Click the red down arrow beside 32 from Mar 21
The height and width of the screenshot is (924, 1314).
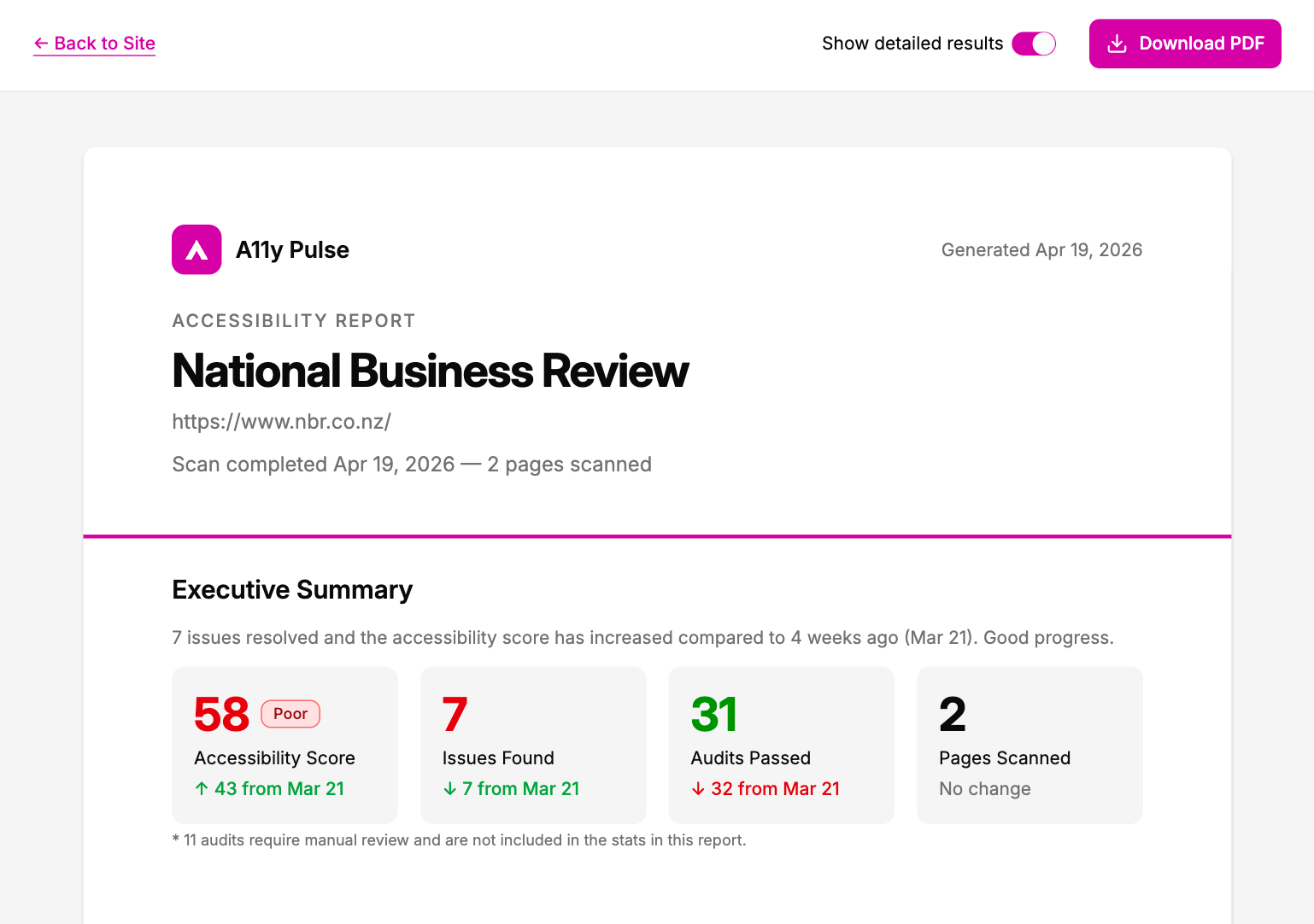698,789
